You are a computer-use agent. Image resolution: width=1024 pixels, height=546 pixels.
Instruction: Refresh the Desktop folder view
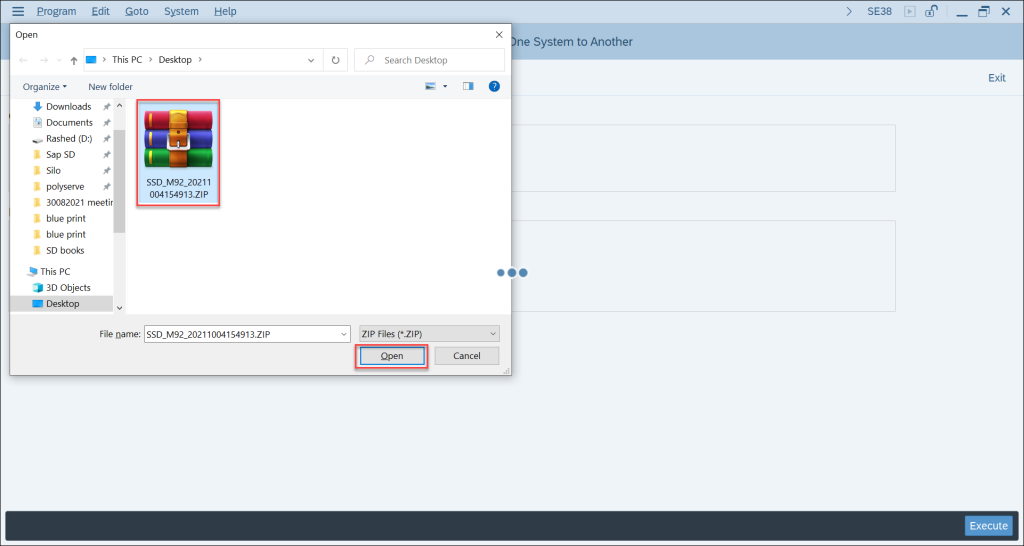tap(336, 60)
